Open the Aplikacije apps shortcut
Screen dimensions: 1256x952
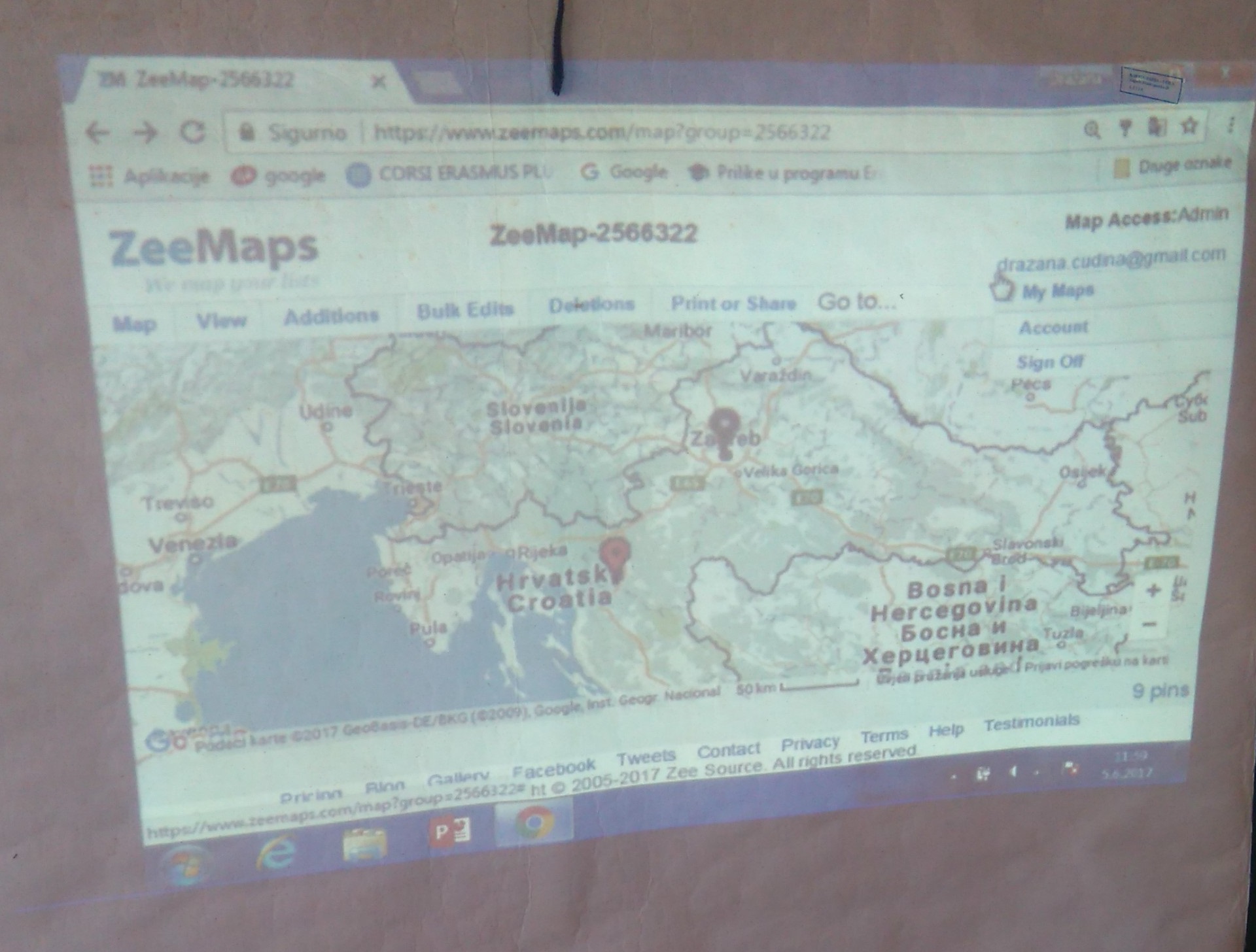pos(148,176)
